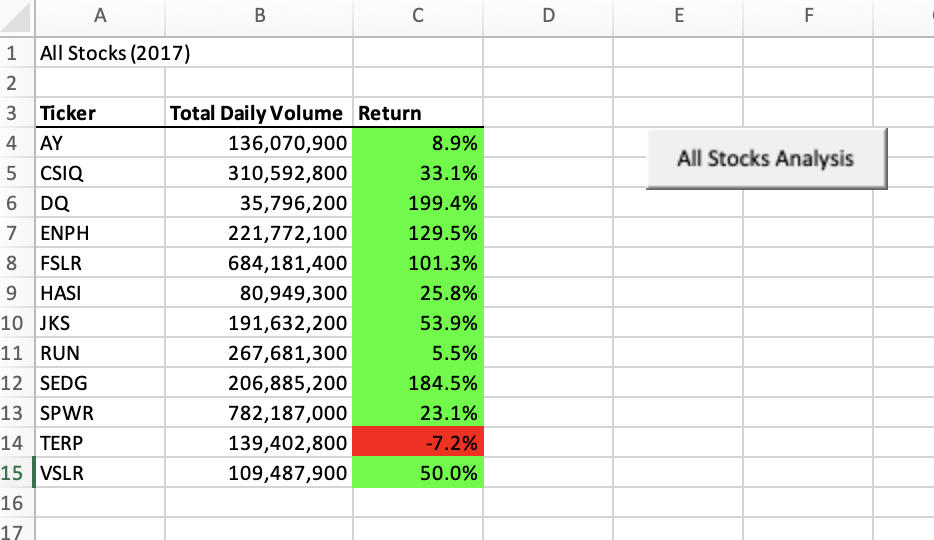Select the FSLR ticker cell
934x540 pixels.
pyautogui.click(x=100, y=263)
